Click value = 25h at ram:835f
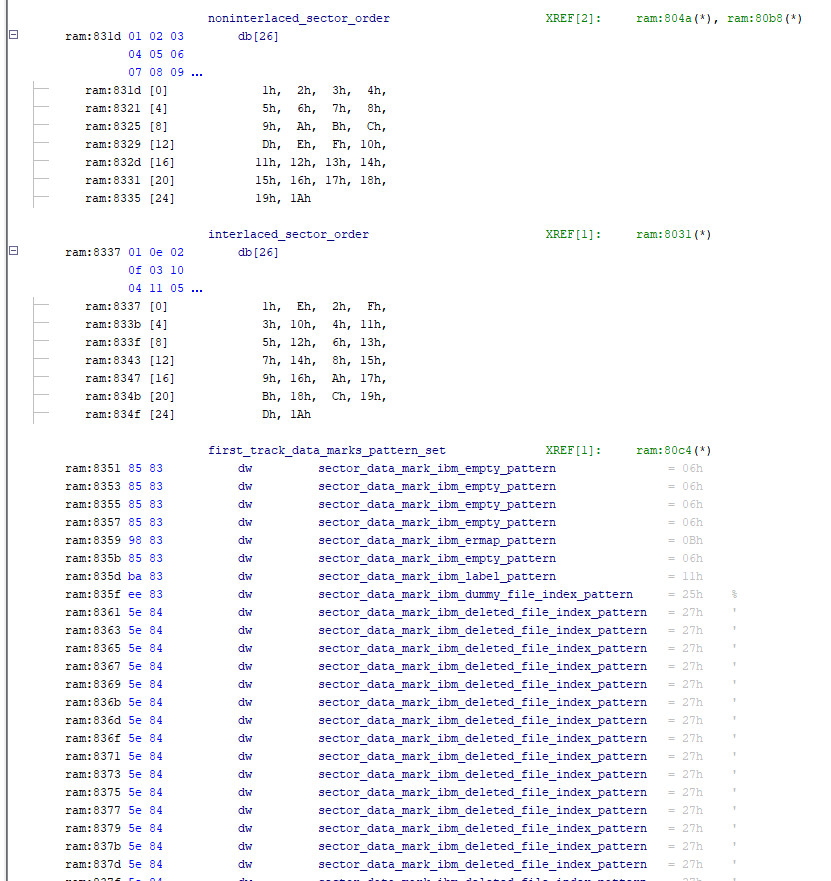The height and width of the screenshot is (881, 831). [685, 594]
